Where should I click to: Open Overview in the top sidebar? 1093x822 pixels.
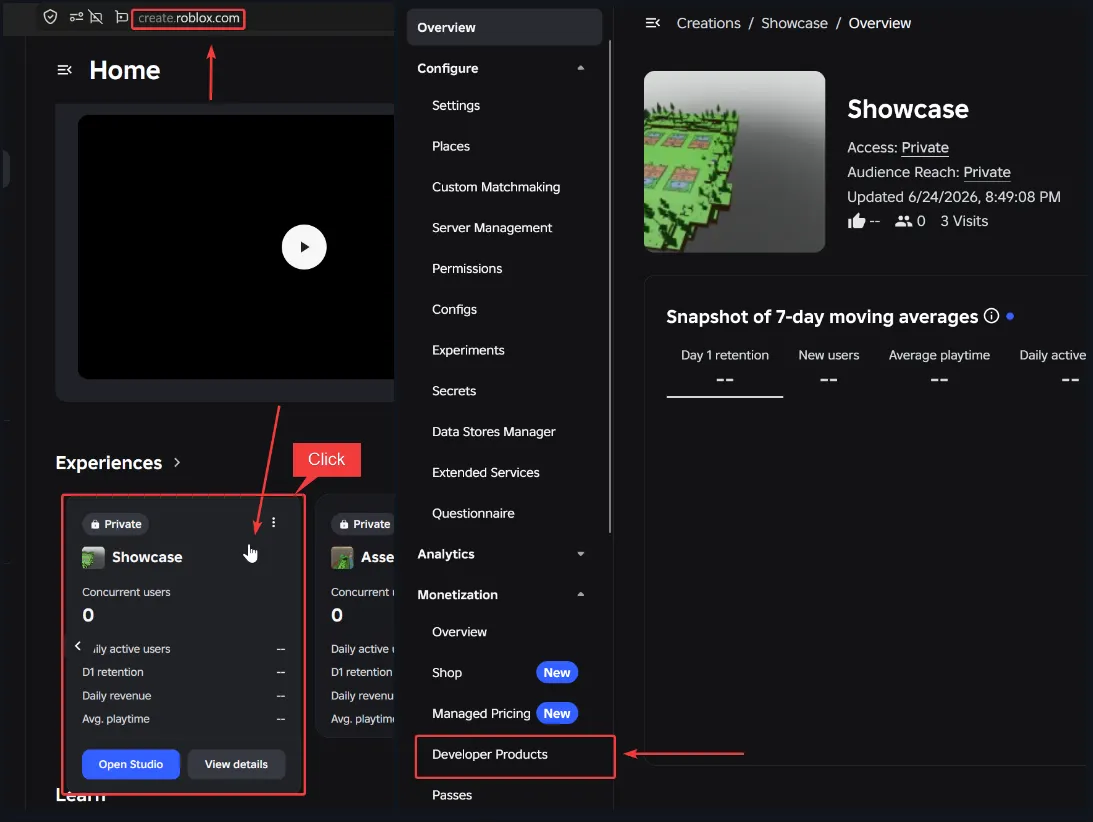point(504,27)
